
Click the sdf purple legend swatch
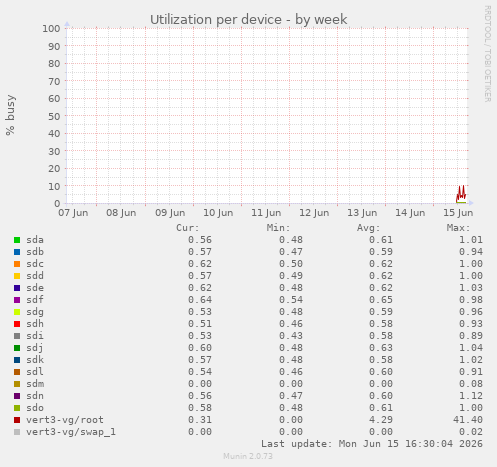pos(17,300)
